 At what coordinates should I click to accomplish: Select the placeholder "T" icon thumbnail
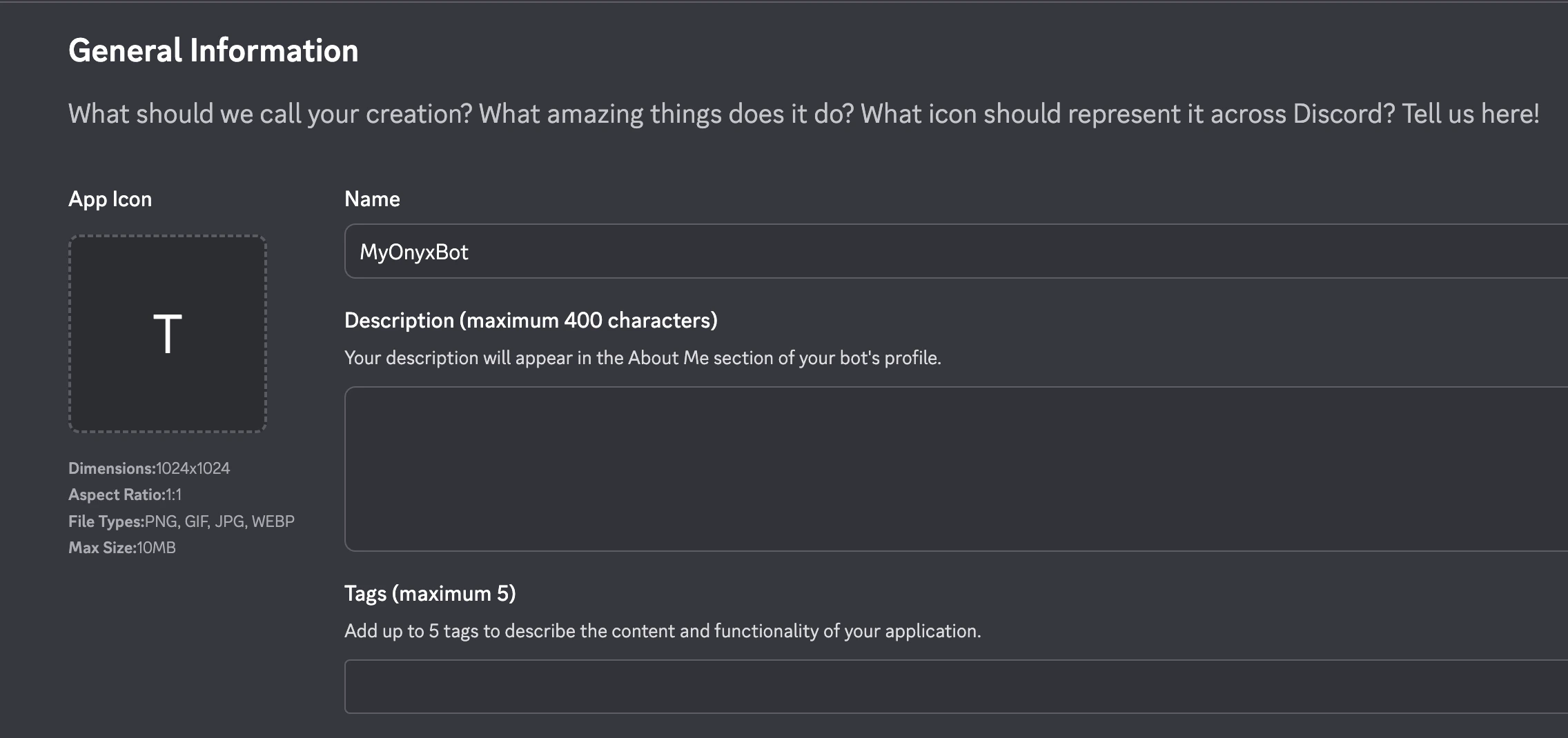(x=167, y=335)
